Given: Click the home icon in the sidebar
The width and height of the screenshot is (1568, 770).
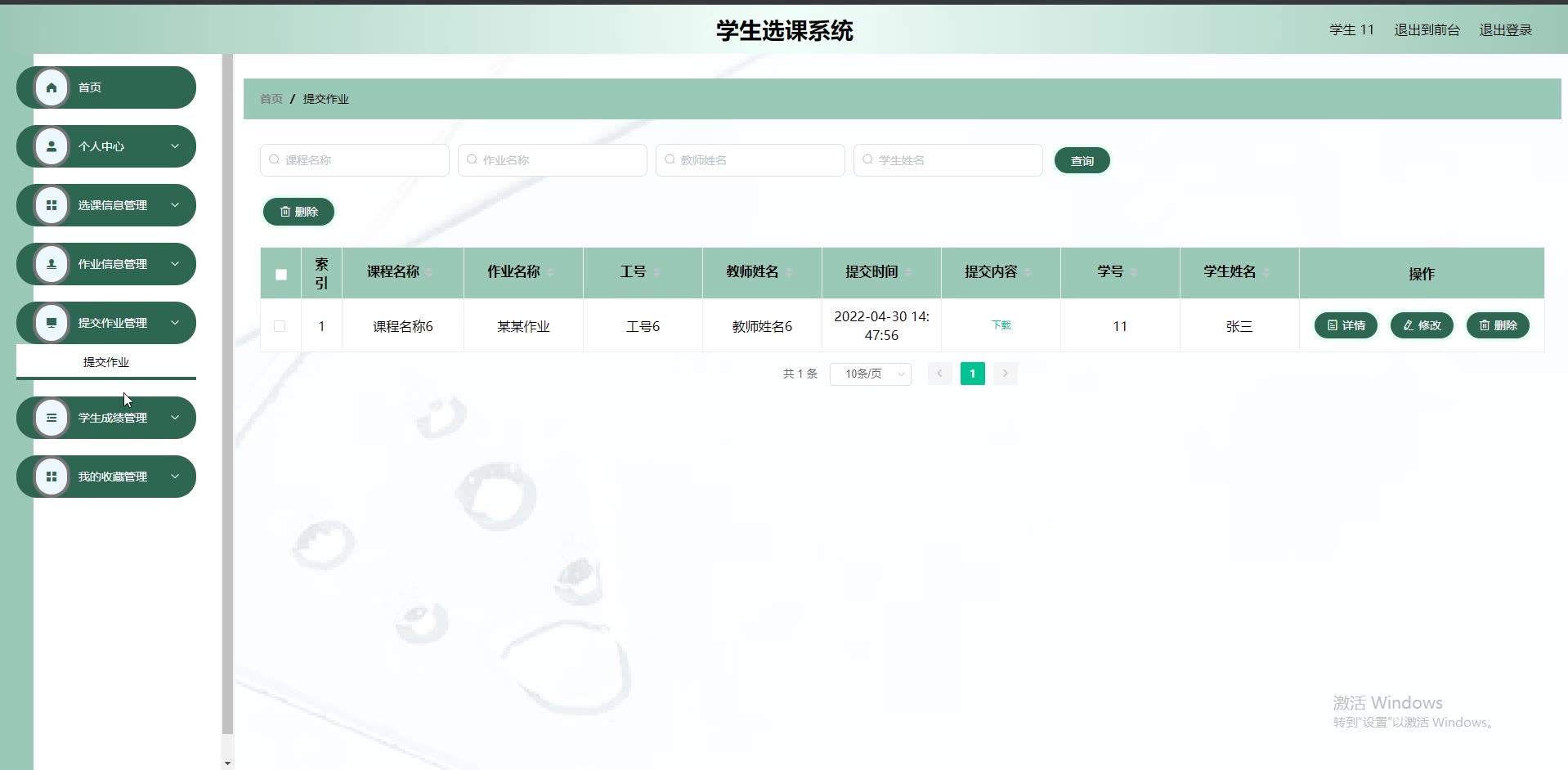Looking at the screenshot, I should click(52, 87).
